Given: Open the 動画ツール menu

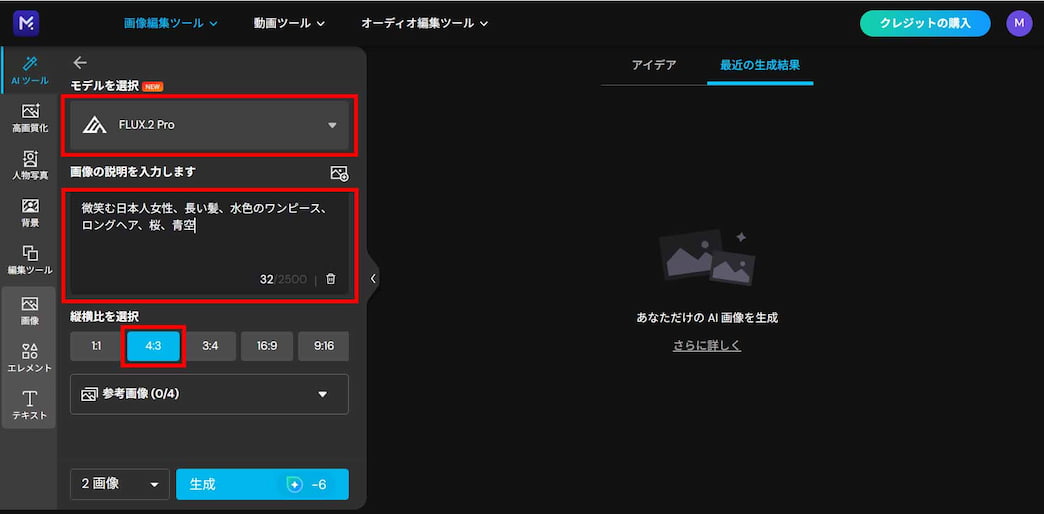Looking at the screenshot, I should coord(289,23).
